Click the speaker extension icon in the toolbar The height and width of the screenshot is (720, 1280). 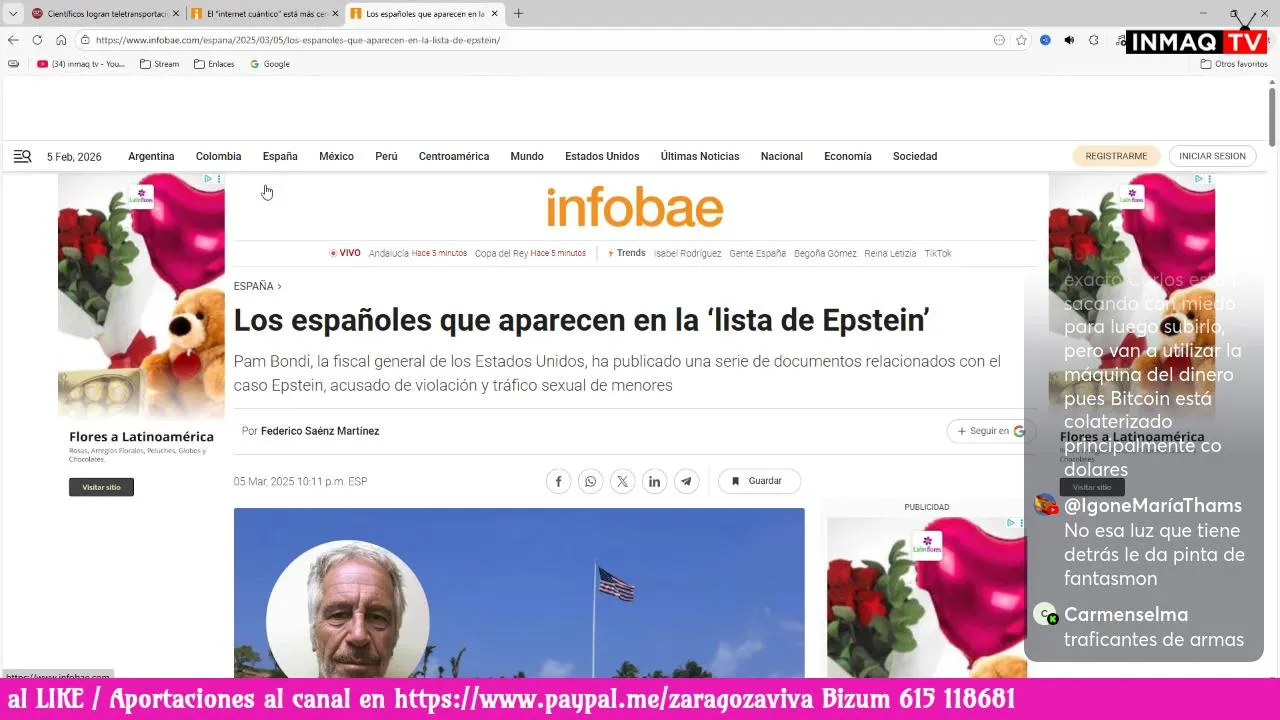click(1069, 40)
